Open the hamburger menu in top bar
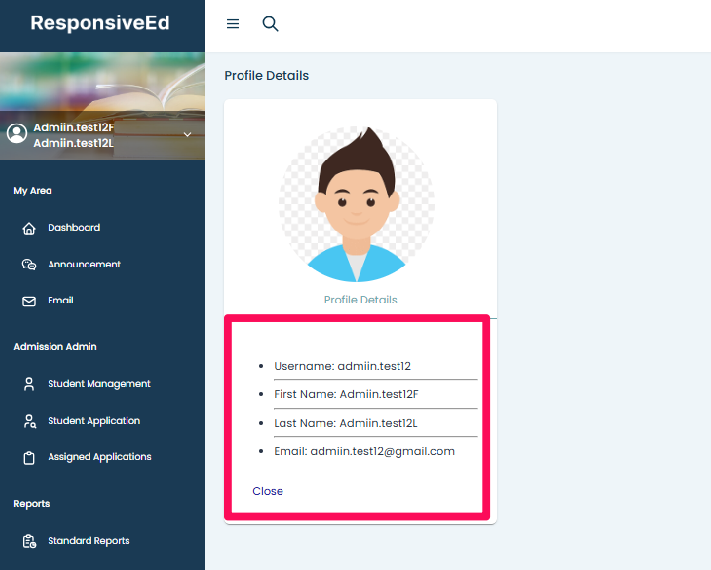The width and height of the screenshot is (711, 570). pos(233,24)
